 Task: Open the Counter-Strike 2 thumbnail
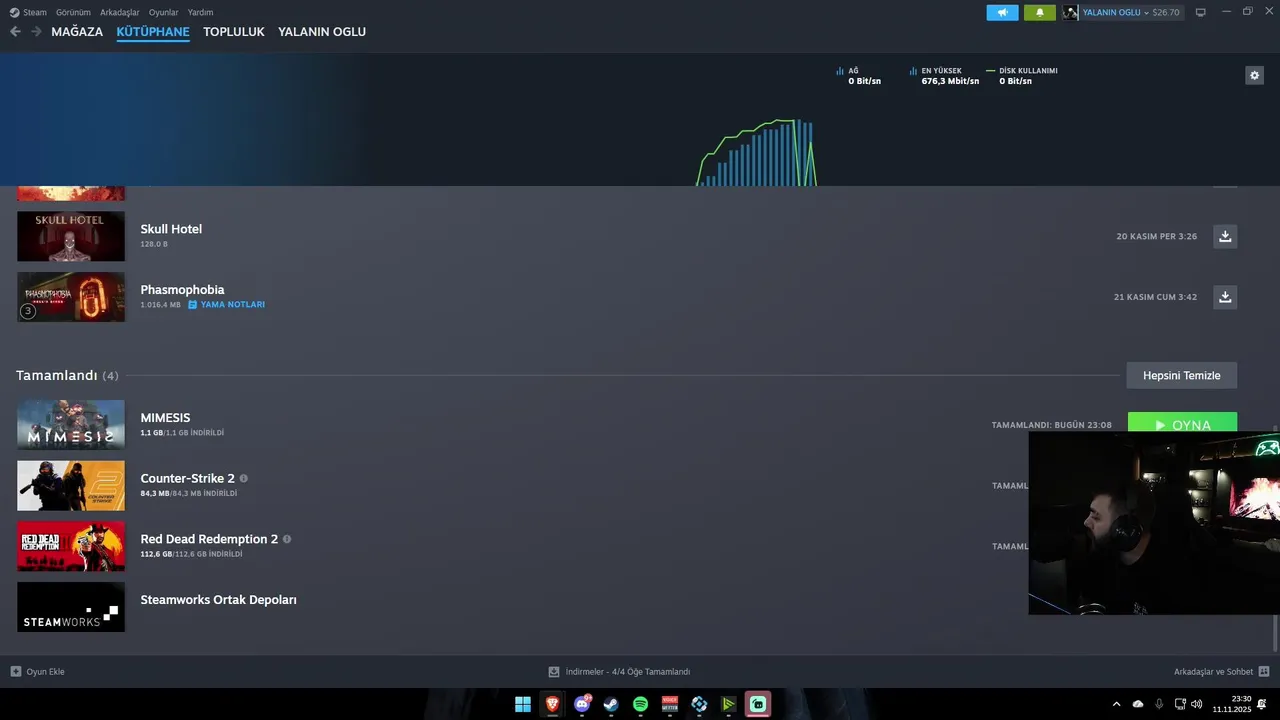tap(71, 486)
